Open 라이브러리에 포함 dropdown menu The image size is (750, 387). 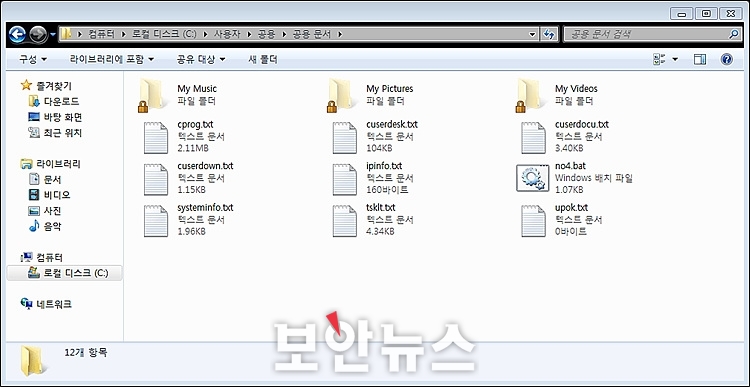coord(112,59)
